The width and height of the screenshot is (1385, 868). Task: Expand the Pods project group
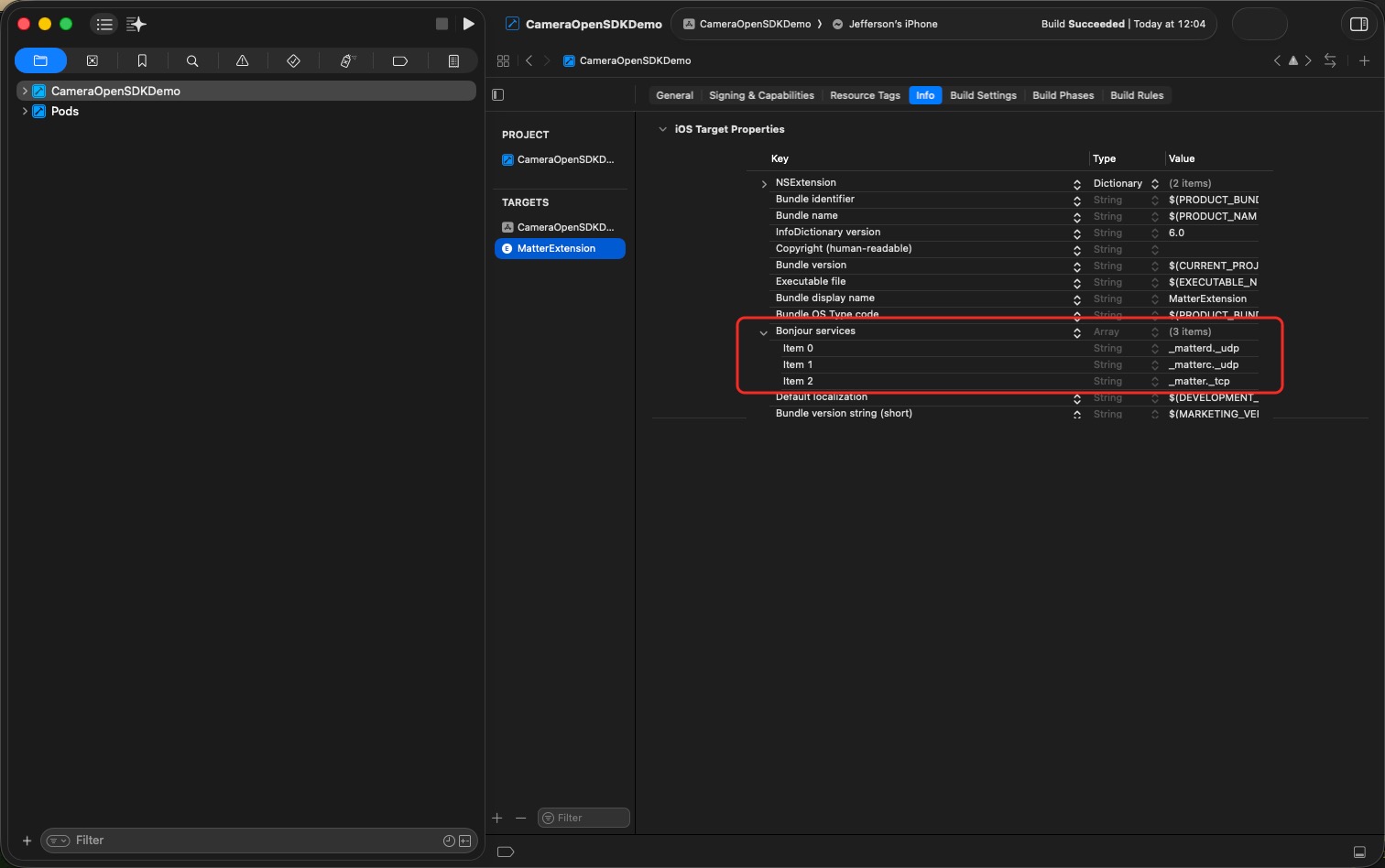point(25,111)
